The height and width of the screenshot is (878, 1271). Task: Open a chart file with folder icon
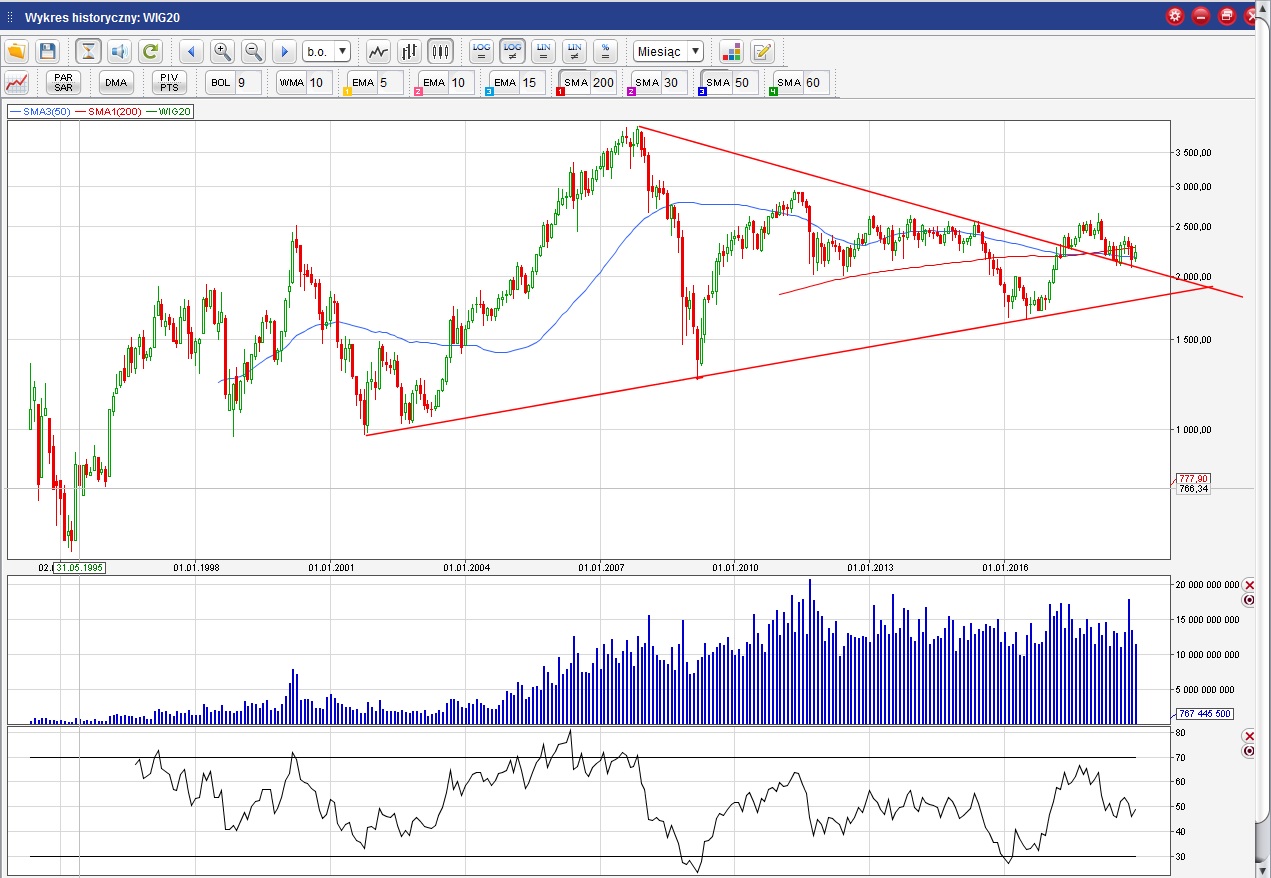click(16, 52)
